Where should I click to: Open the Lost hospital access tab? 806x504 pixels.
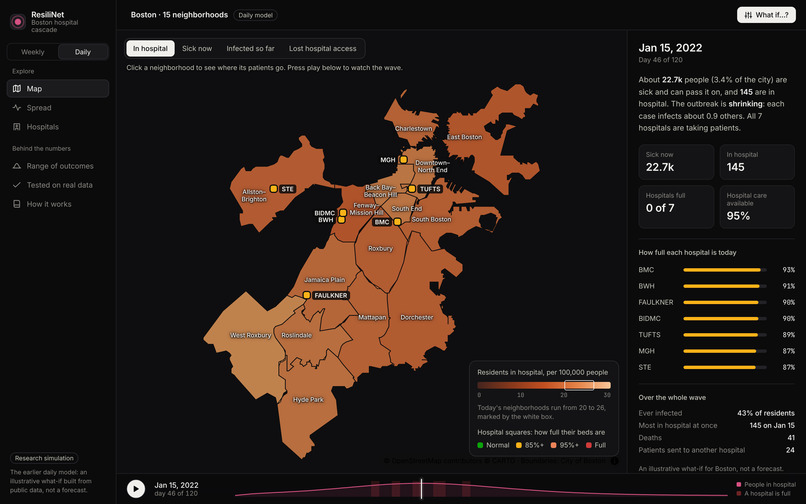322,48
